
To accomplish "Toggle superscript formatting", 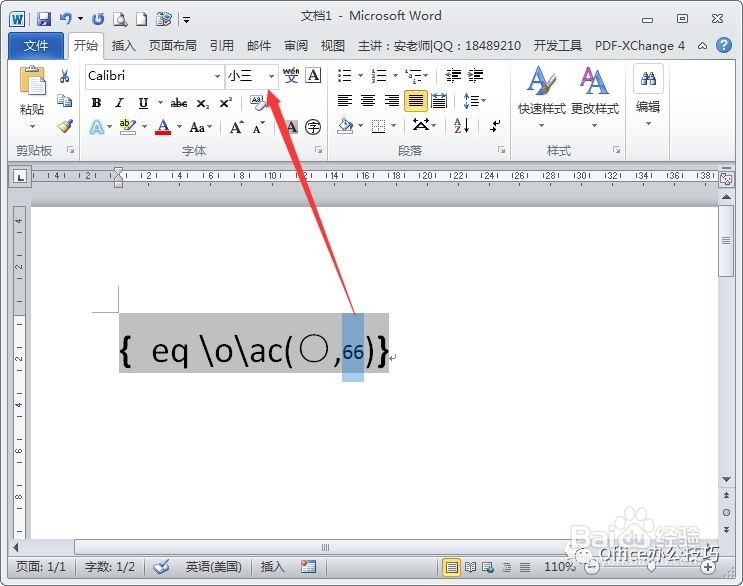I will 226,103.
